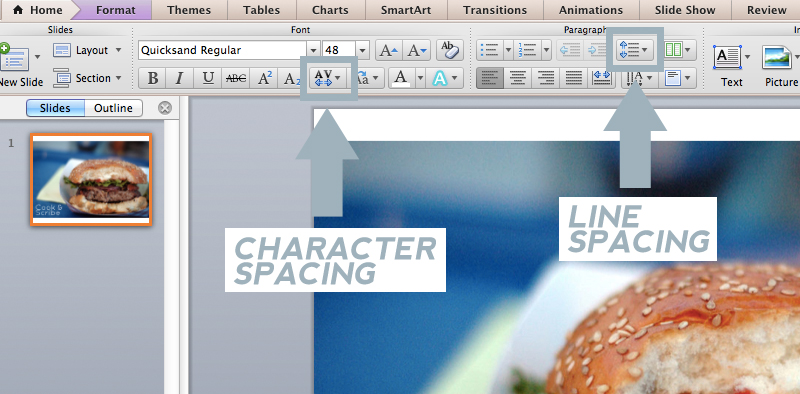800x394 pixels.
Task: Switch to the Format tab
Action: click(116, 10)
